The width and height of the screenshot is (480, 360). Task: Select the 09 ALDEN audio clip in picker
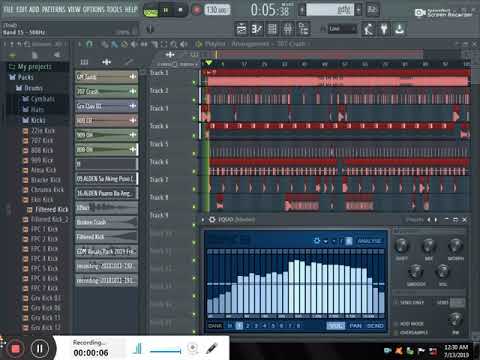106,179
